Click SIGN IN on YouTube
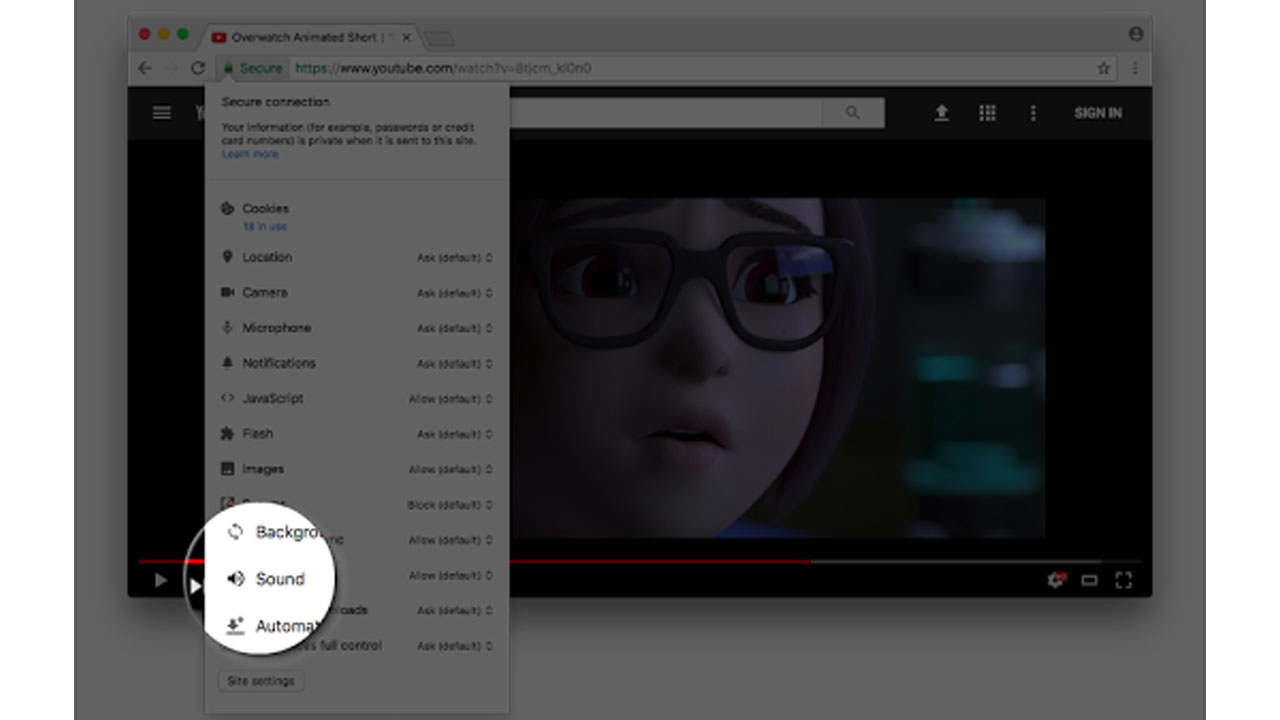1280x720 pixels. coord(1098,113)
